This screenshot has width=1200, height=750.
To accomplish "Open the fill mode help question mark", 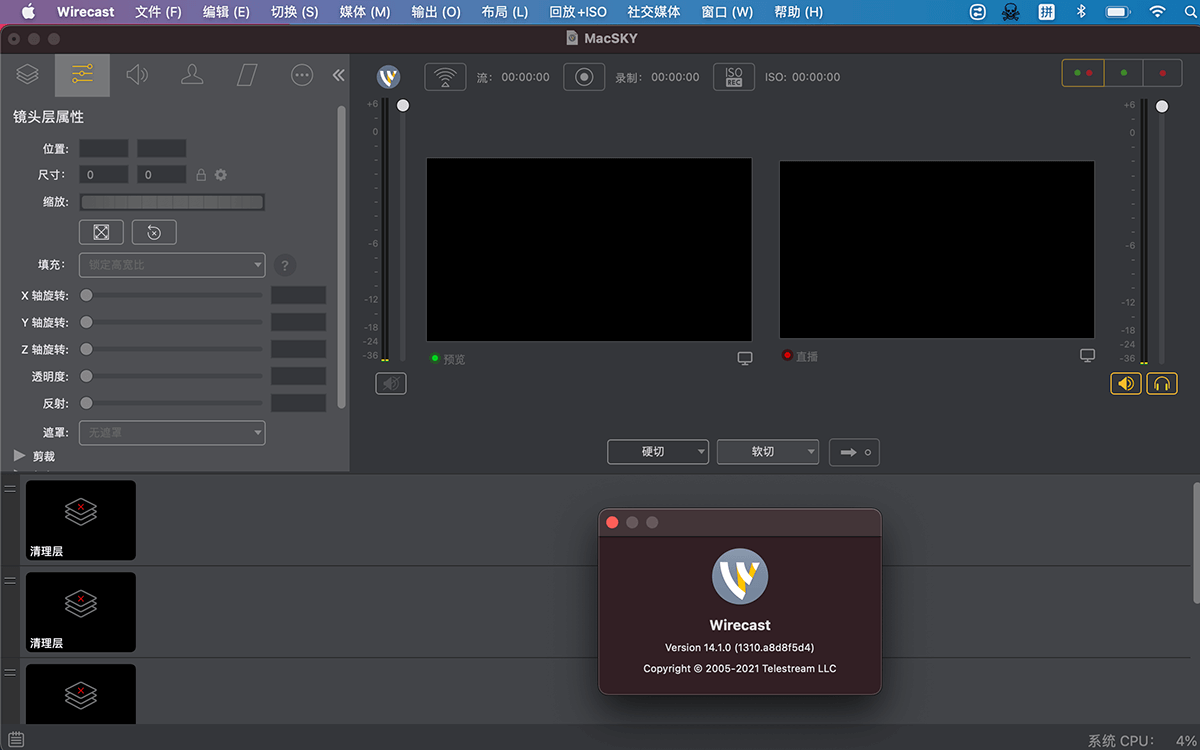I will [285, 265].
